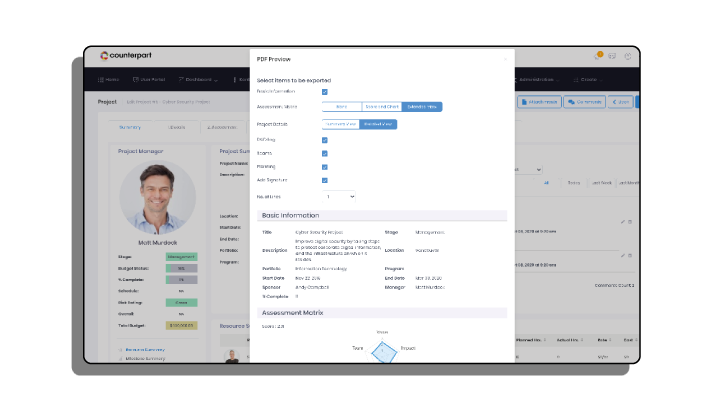The width and height of the screenshot is (720, 400).
Task: Click the Project breadcrumb label
Action: point(107,102)
